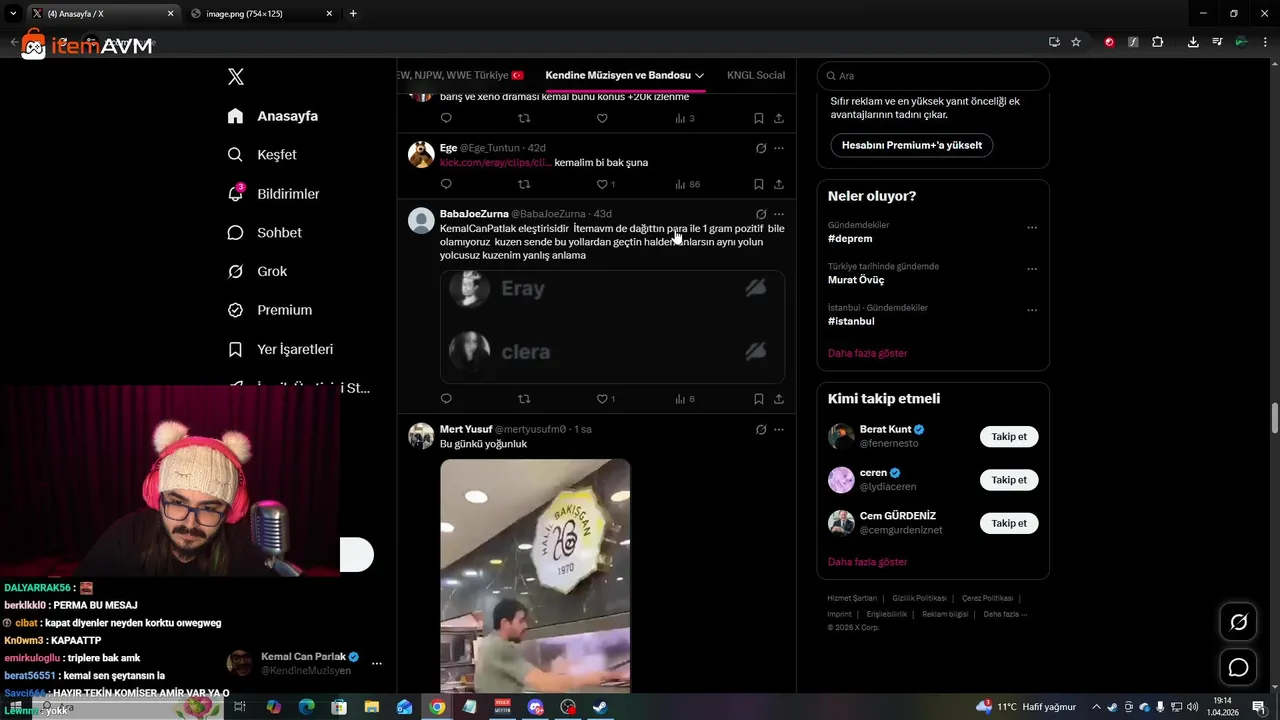This screenshot has width=1280, height=720.
Task: Open Grok explain on Ege's tweet
Action: click(x=761, y=148)
